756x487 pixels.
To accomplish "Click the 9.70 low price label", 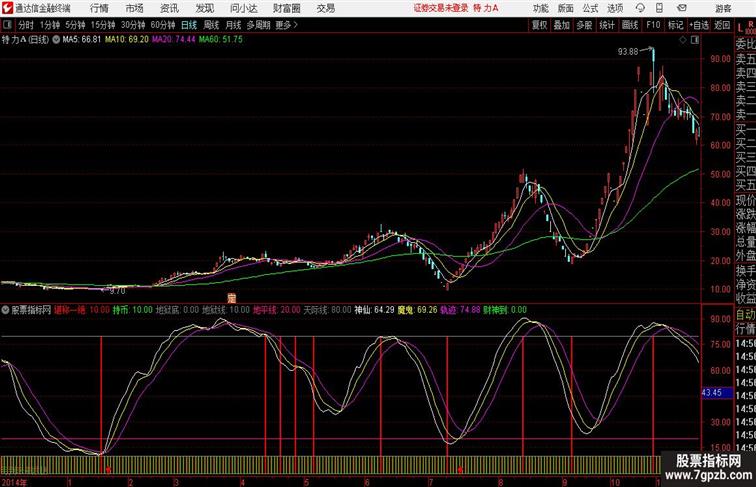I will pos(117,291).
